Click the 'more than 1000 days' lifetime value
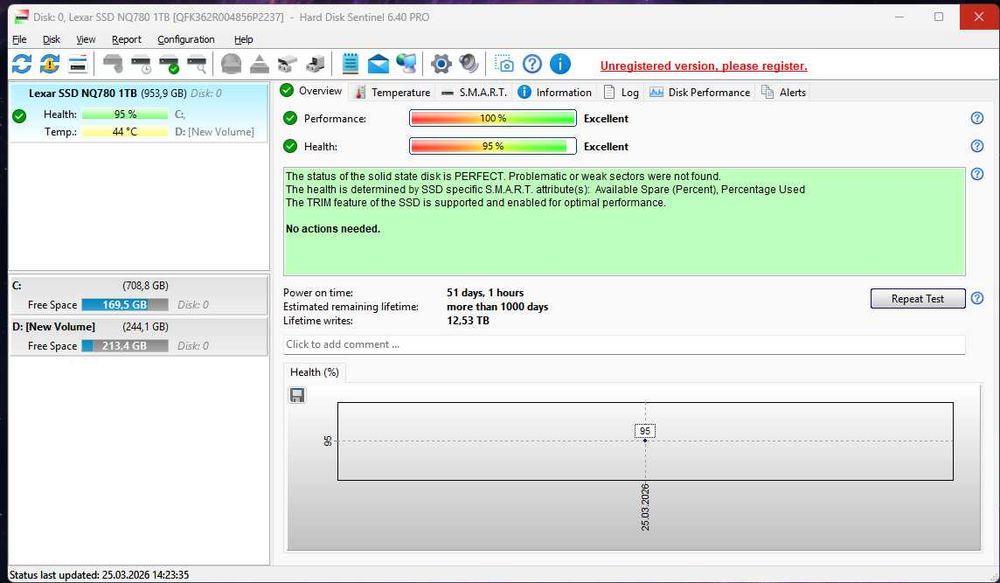This screenshot has height=583, width=1000. click(x=497, y=307)
